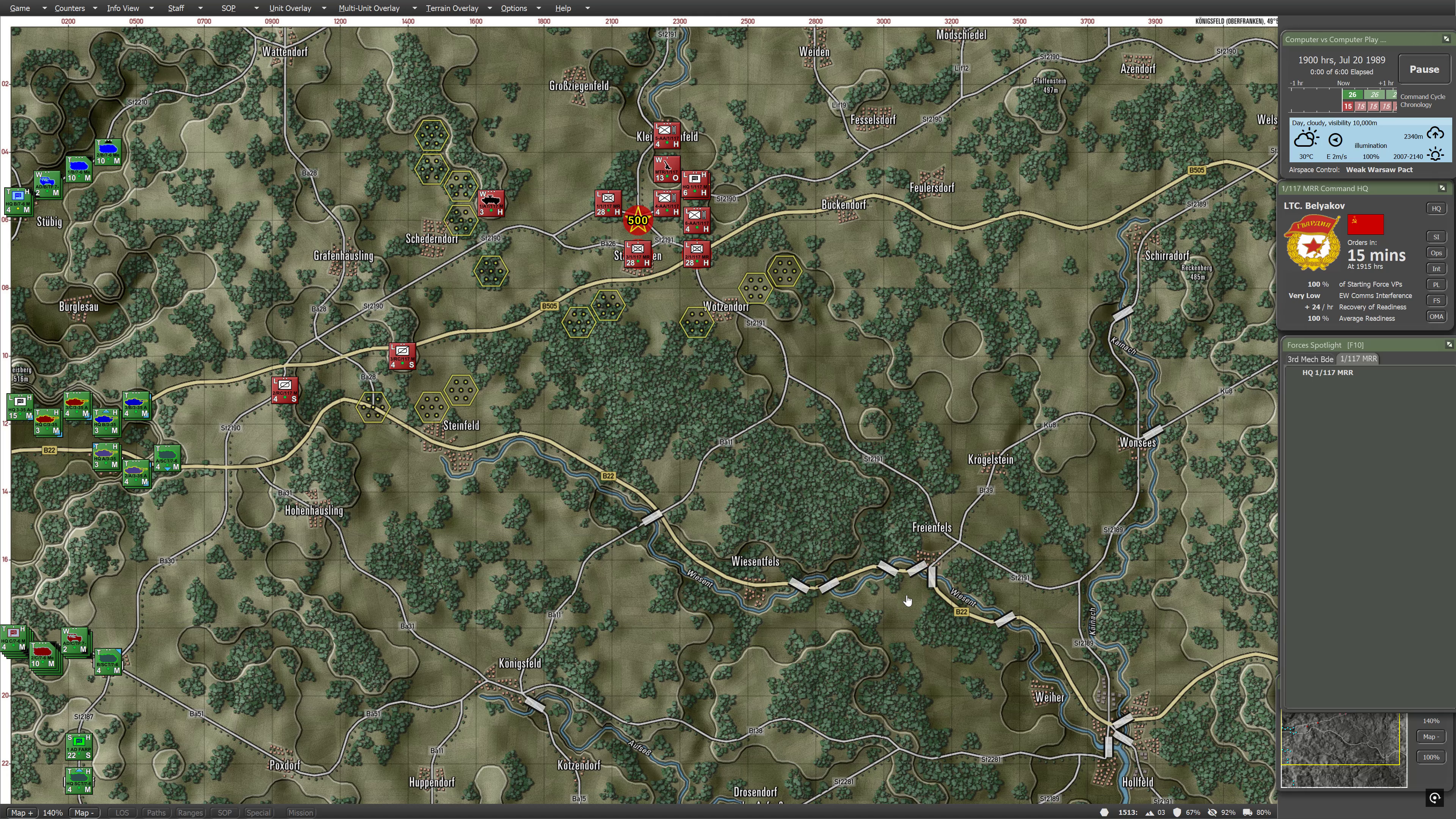This screenshot has width=1456, height=819.
Task: Select the HQ 3-35 Ar headquarters counter
Action: tap(20, 407)
